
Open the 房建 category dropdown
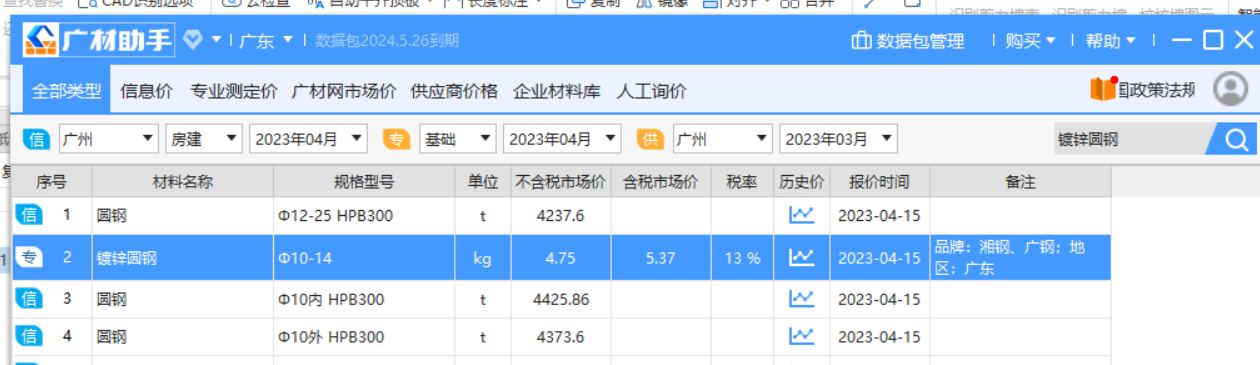(204, 139)
